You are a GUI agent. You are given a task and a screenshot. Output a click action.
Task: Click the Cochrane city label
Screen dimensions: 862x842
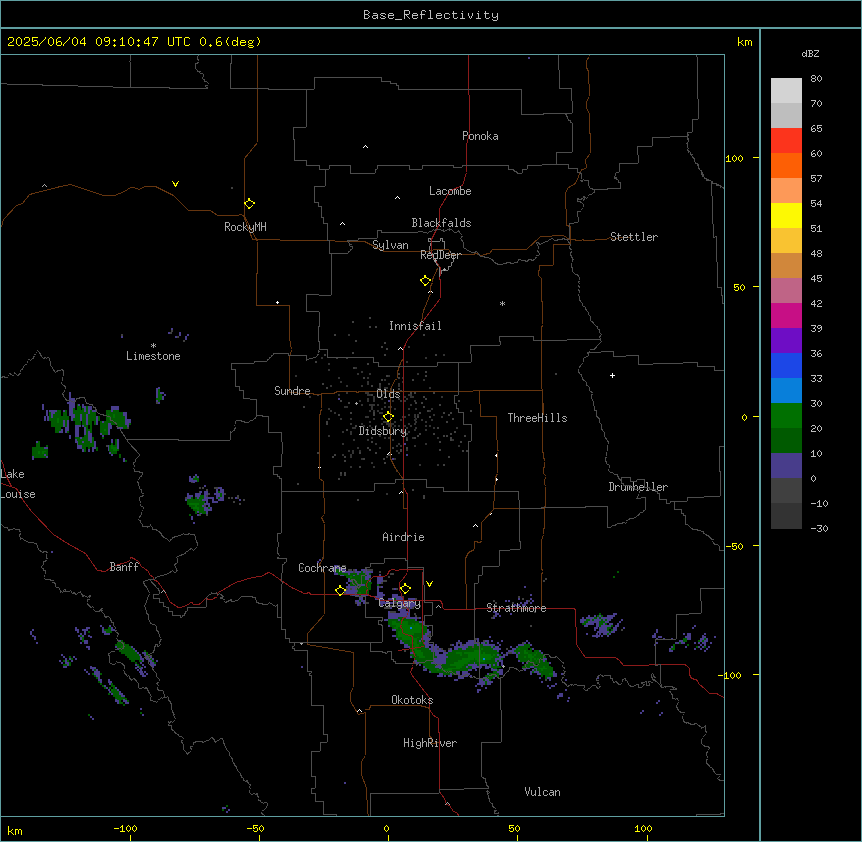[322, 568]
